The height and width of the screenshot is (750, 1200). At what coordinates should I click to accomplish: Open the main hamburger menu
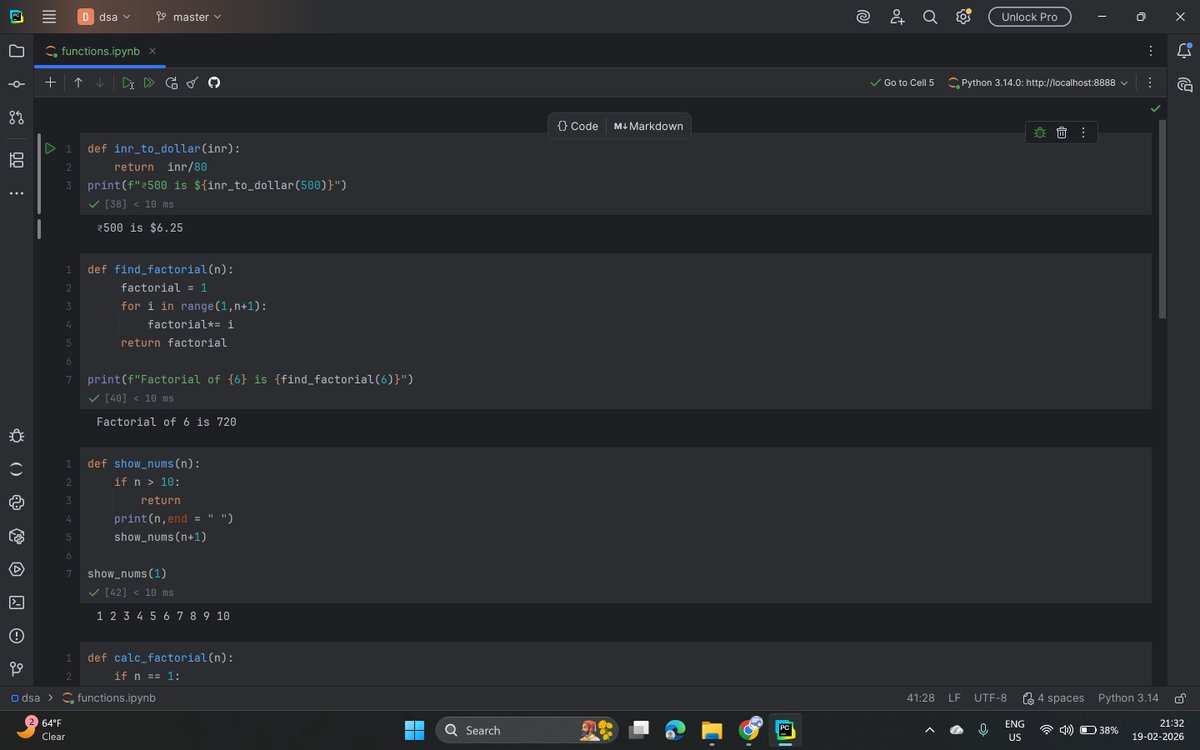pos(49,17)
